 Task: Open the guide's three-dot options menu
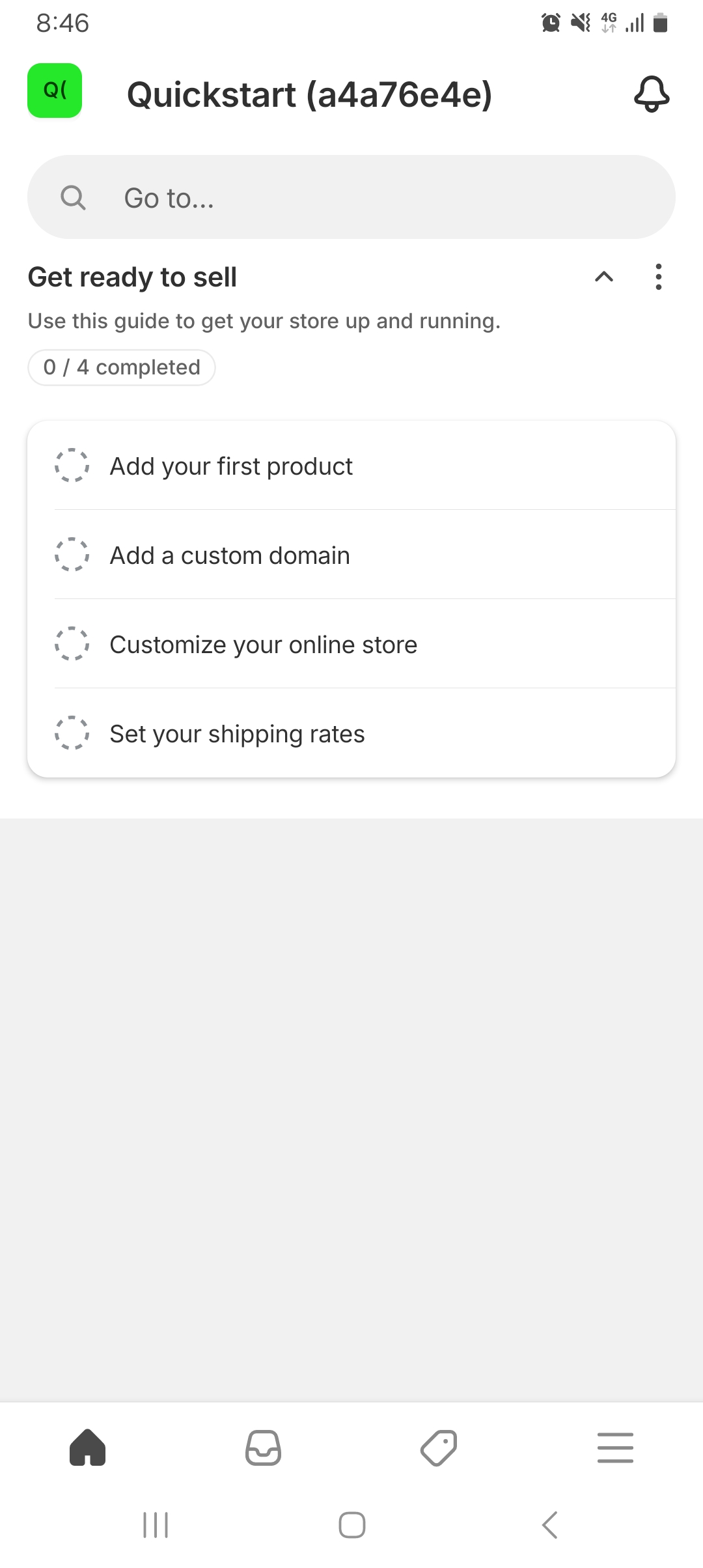point(659,277)
